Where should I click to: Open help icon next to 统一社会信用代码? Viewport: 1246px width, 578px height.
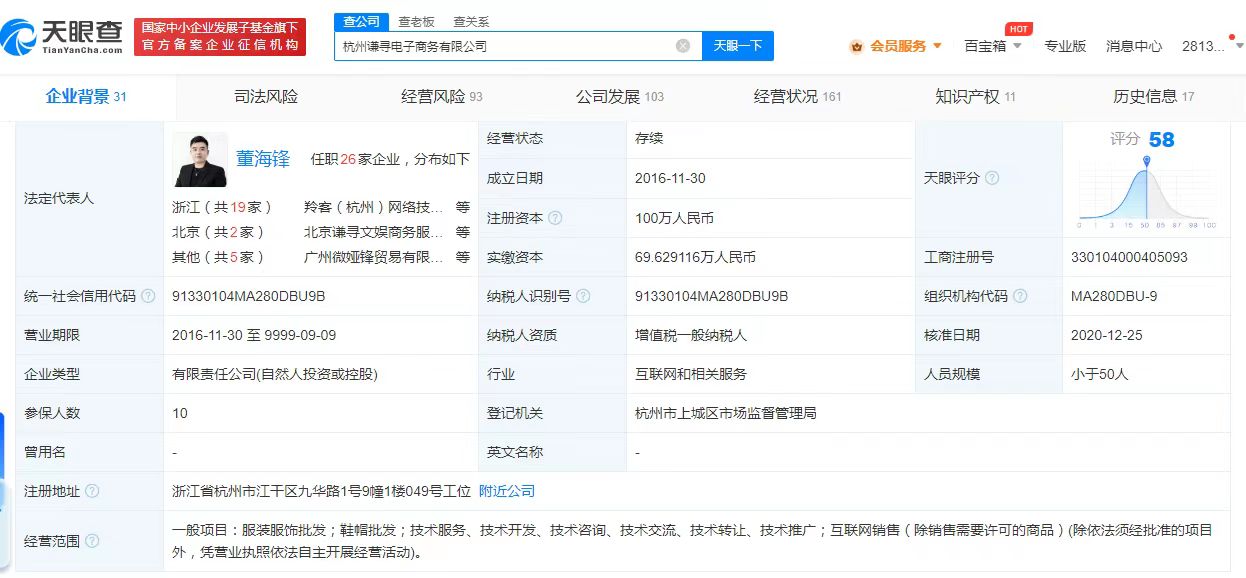pos(148,296)
